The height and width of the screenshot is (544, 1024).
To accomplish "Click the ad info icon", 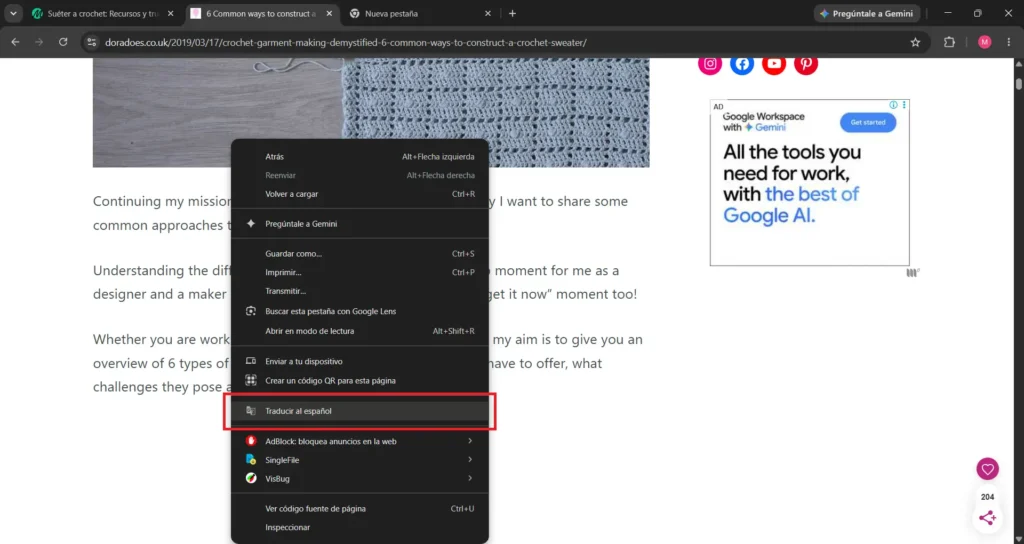I will (x=893, y=105).
